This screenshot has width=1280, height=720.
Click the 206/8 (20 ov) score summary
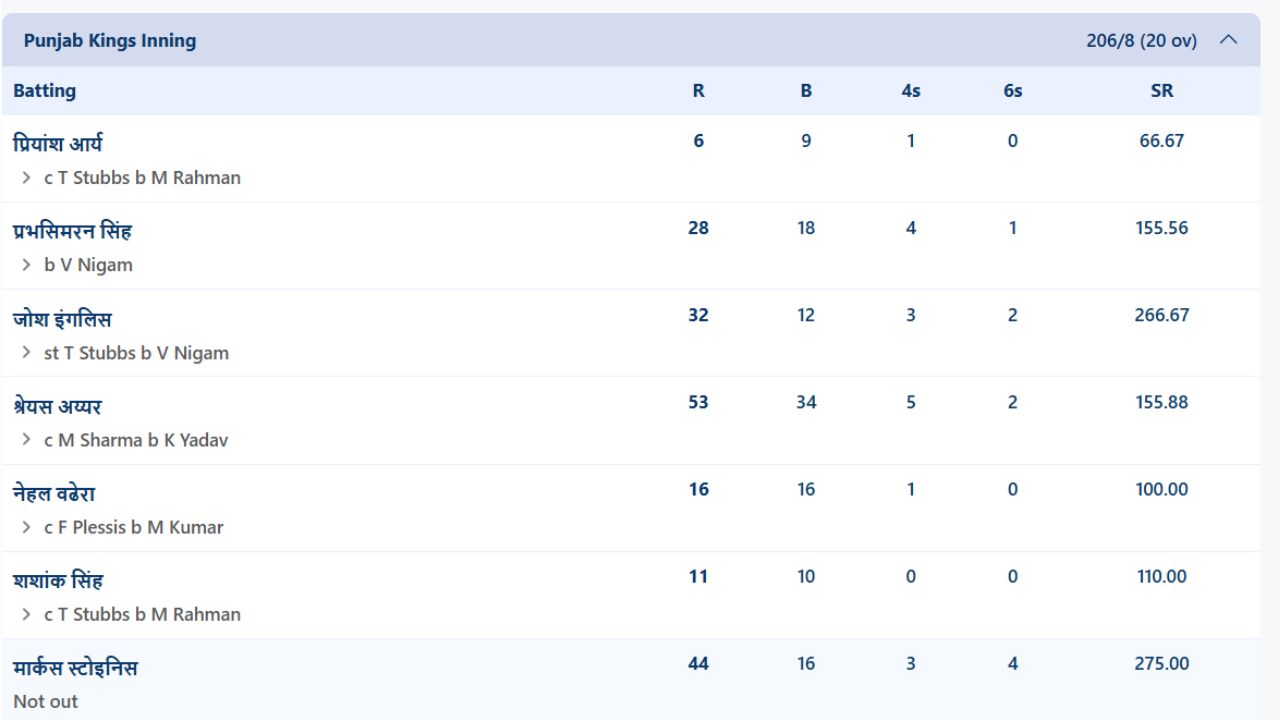coord(1141,41)
